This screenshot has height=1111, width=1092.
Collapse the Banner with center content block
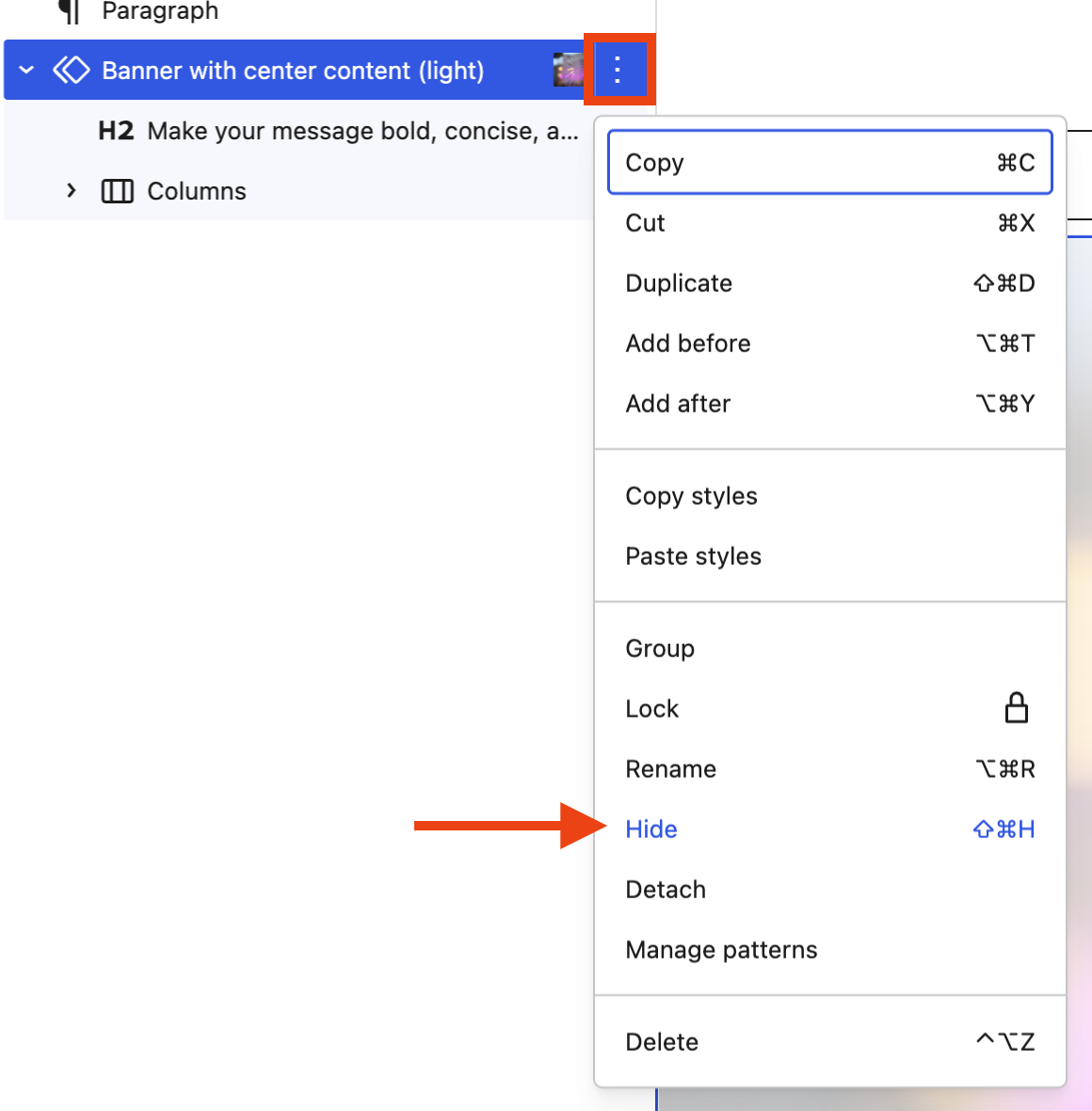coord(27,71)
